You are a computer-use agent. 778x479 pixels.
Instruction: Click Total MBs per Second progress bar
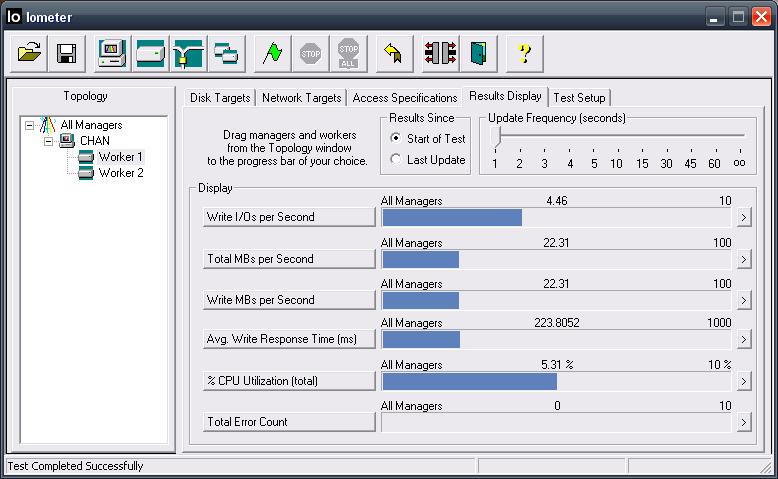[x=556, y=259]
